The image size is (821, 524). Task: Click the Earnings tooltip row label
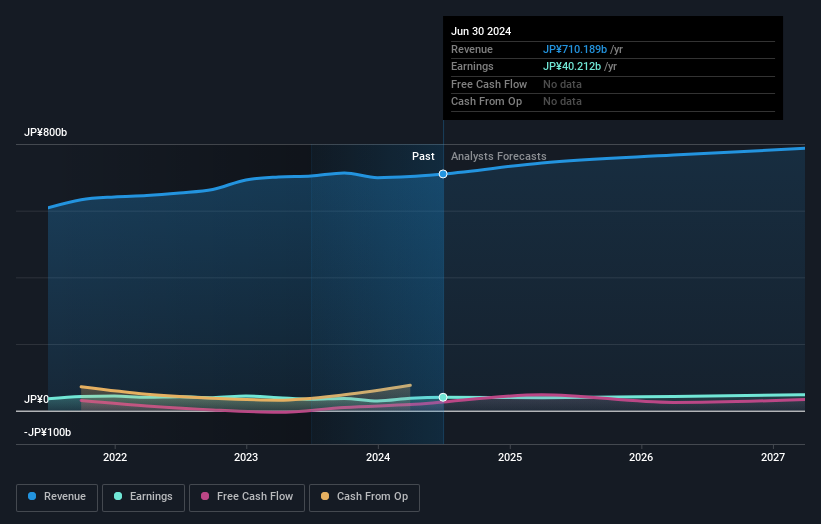point(472,66)
